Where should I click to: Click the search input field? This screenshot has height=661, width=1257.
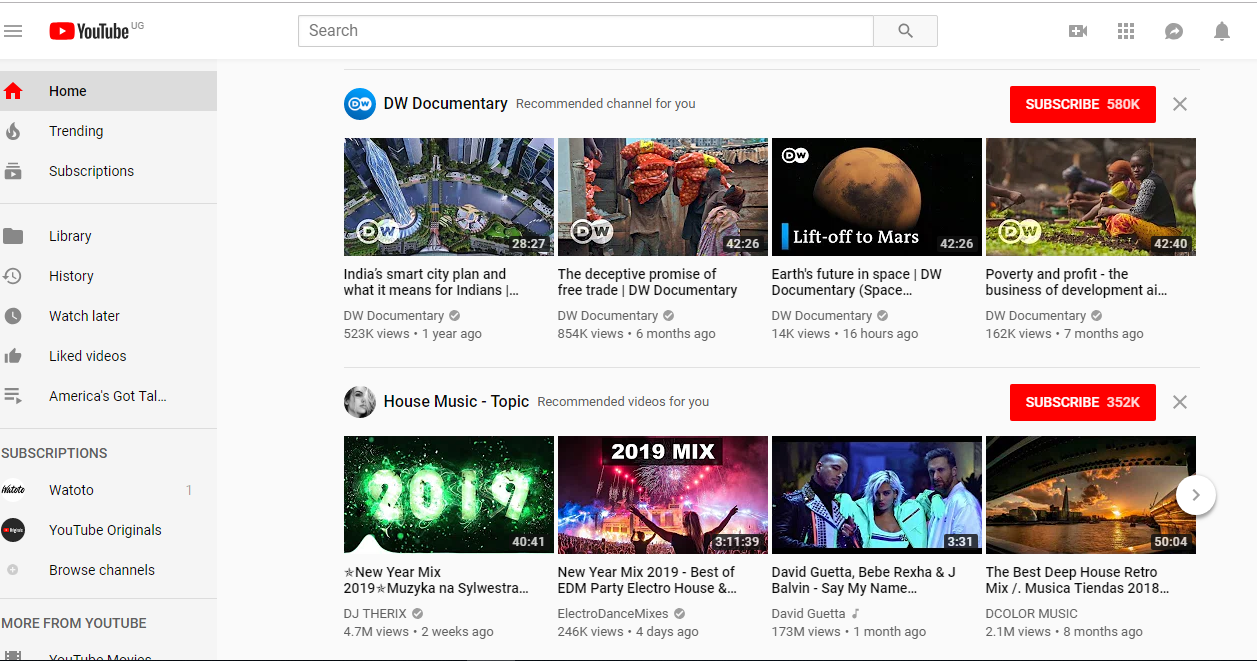pos(585,30)
